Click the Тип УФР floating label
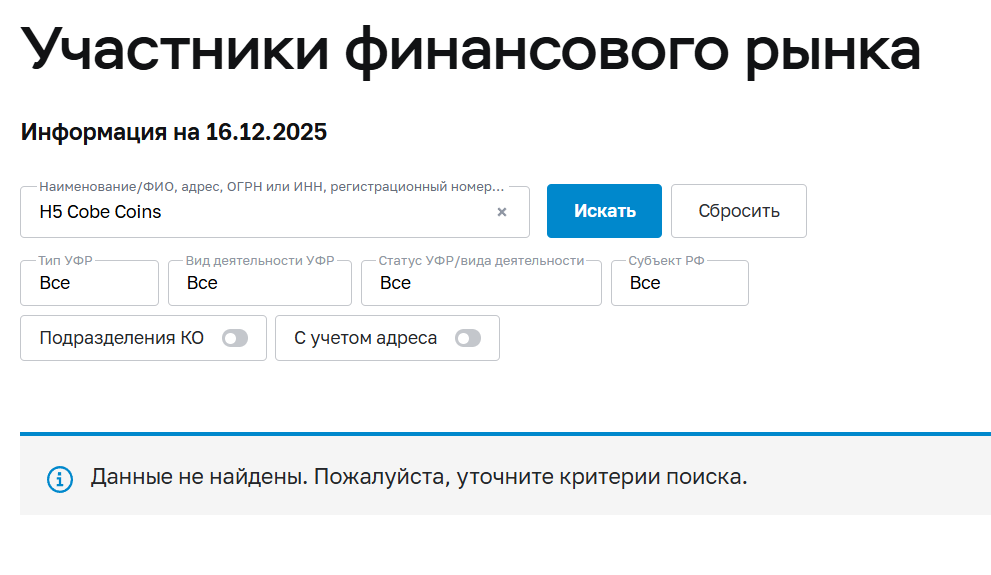The width and height of the screenshot is (991, 575). click(x=66, y=261)
